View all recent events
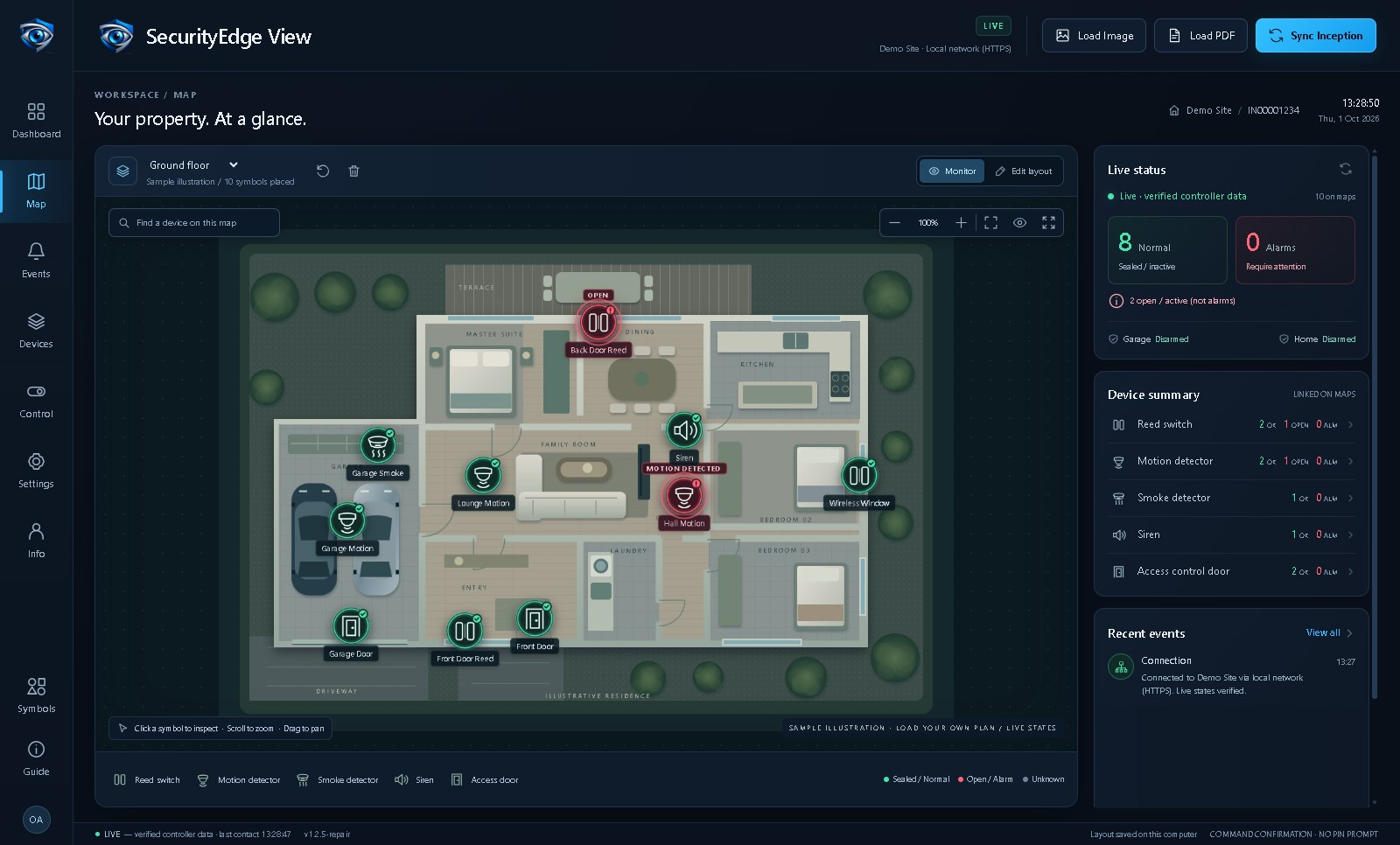This screenshot has height=845, width=1400. 1329,633
